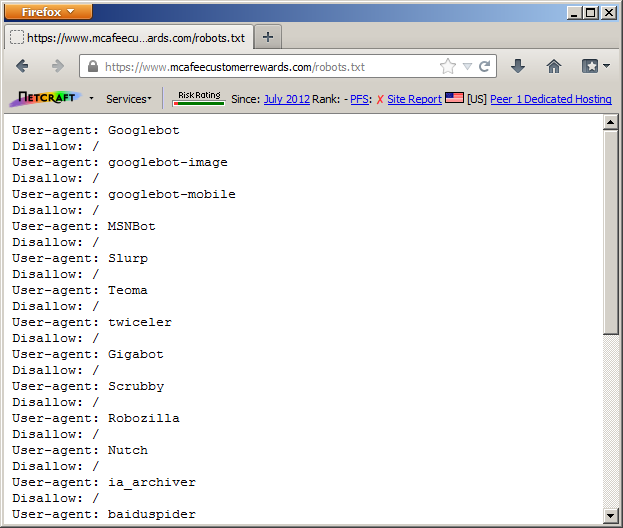
Task: Open the Bookmarks menu button
Action: (595, 66)
